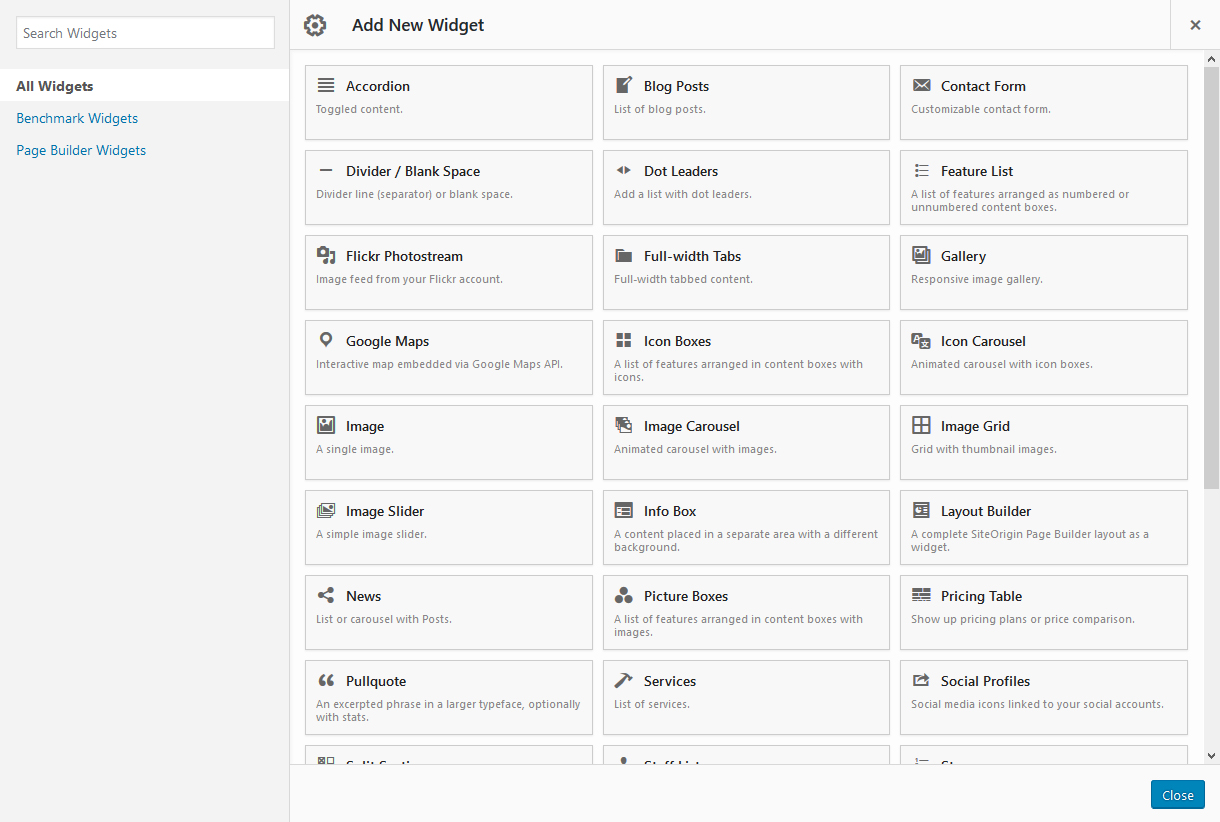Click the Social Profiles share icon
The height and width of the screenshot is (822, 1220).
pos(921,681)
